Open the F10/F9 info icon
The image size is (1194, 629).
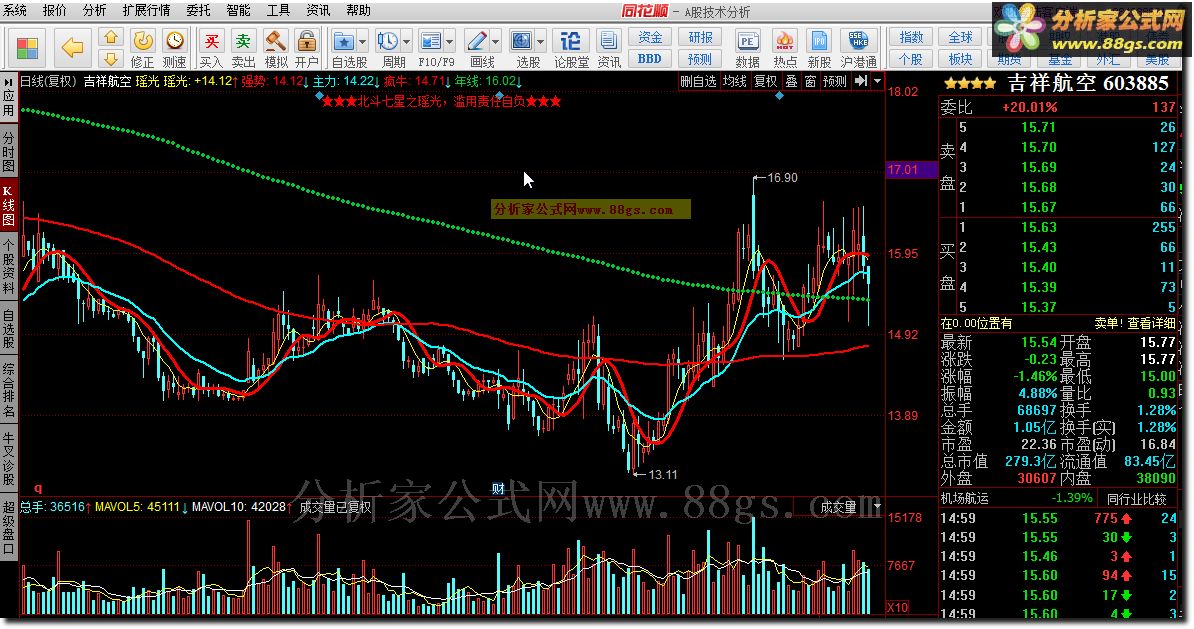[x=431, y=40]
